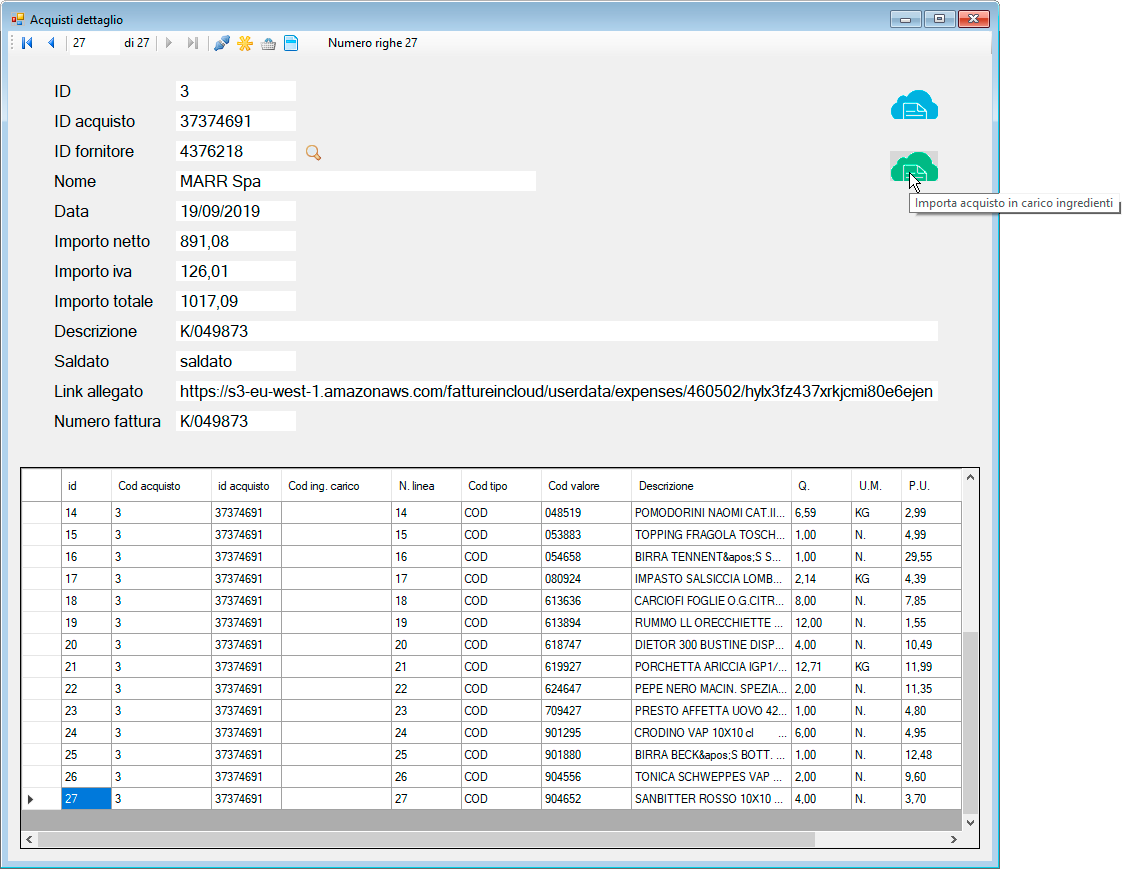The width and height of the screenshot is (1122, 869).
Task: Click the grid horizontal scrollbar thumb
Action: pyautogui.click(x=426, y=840)
